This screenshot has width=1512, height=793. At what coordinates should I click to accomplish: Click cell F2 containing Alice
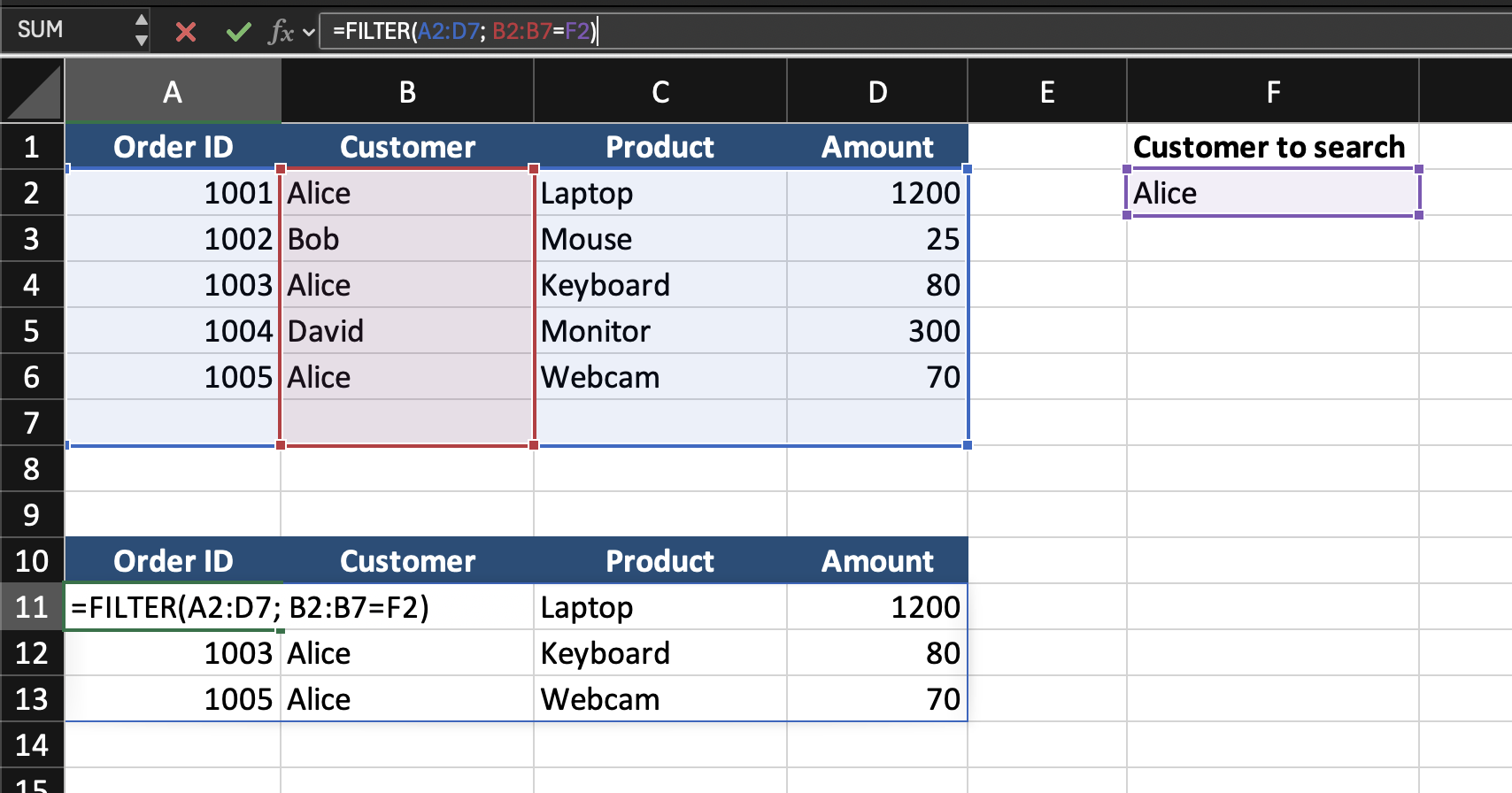click(1272, 193)
